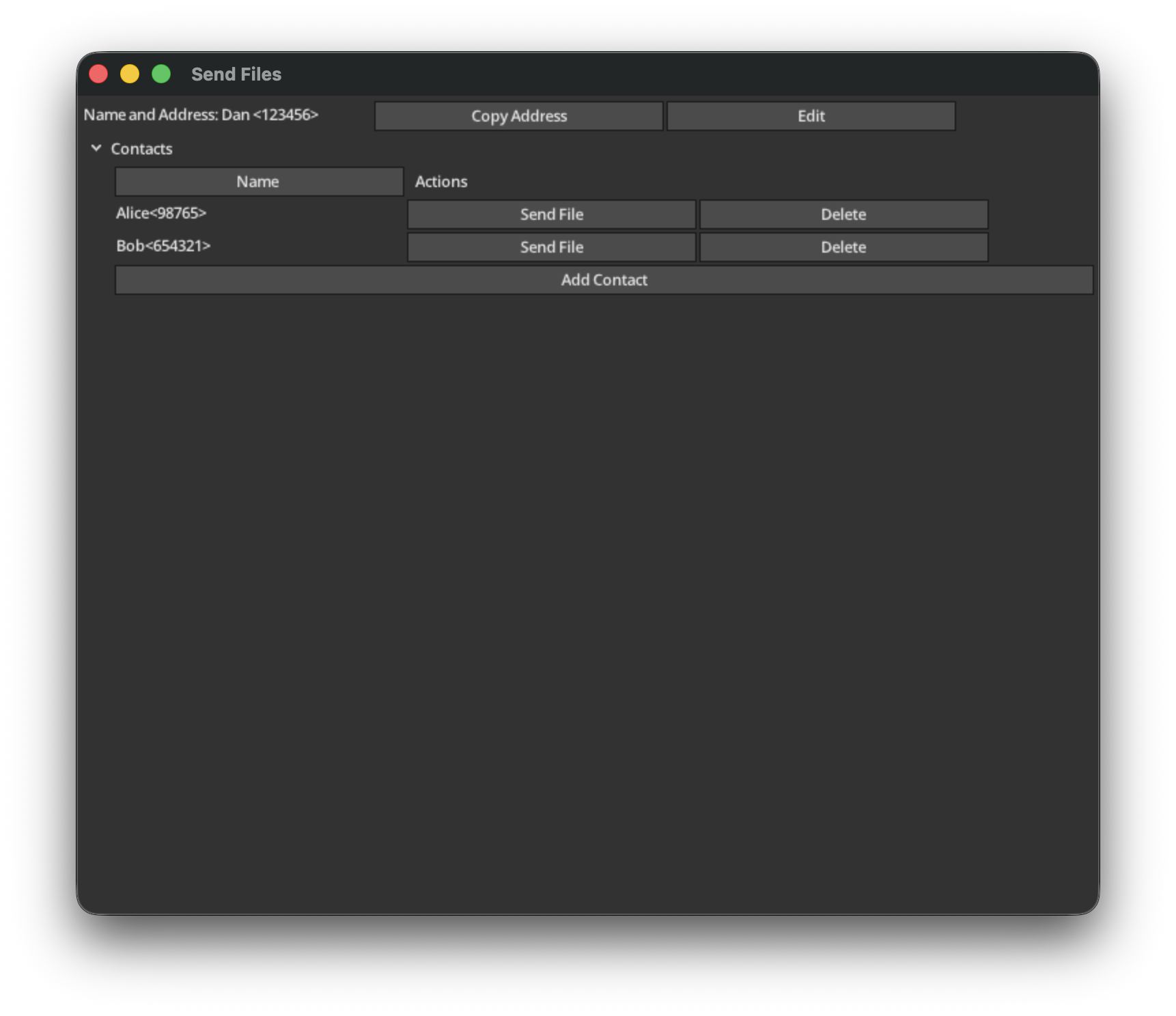The width and height of the screenshot is (1176, 1016).
Task: Send a file to Bob
Action: point(551,247)
